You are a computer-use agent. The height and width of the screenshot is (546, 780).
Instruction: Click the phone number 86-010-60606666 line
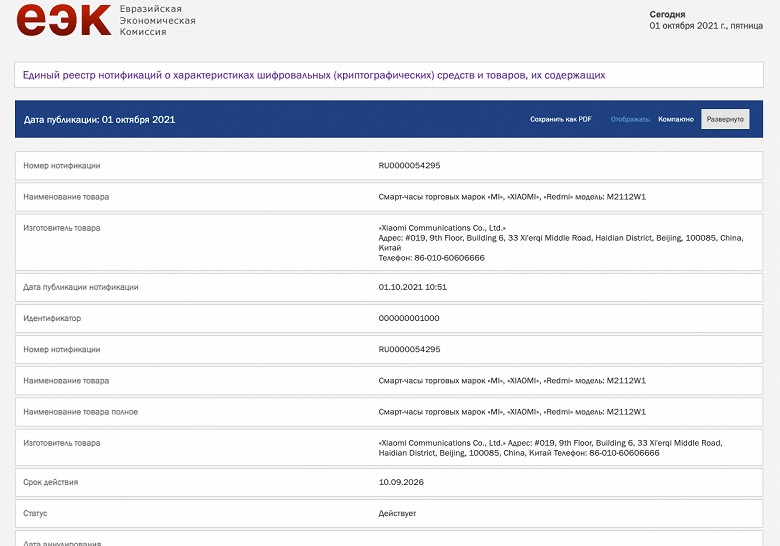click(431, 258)
